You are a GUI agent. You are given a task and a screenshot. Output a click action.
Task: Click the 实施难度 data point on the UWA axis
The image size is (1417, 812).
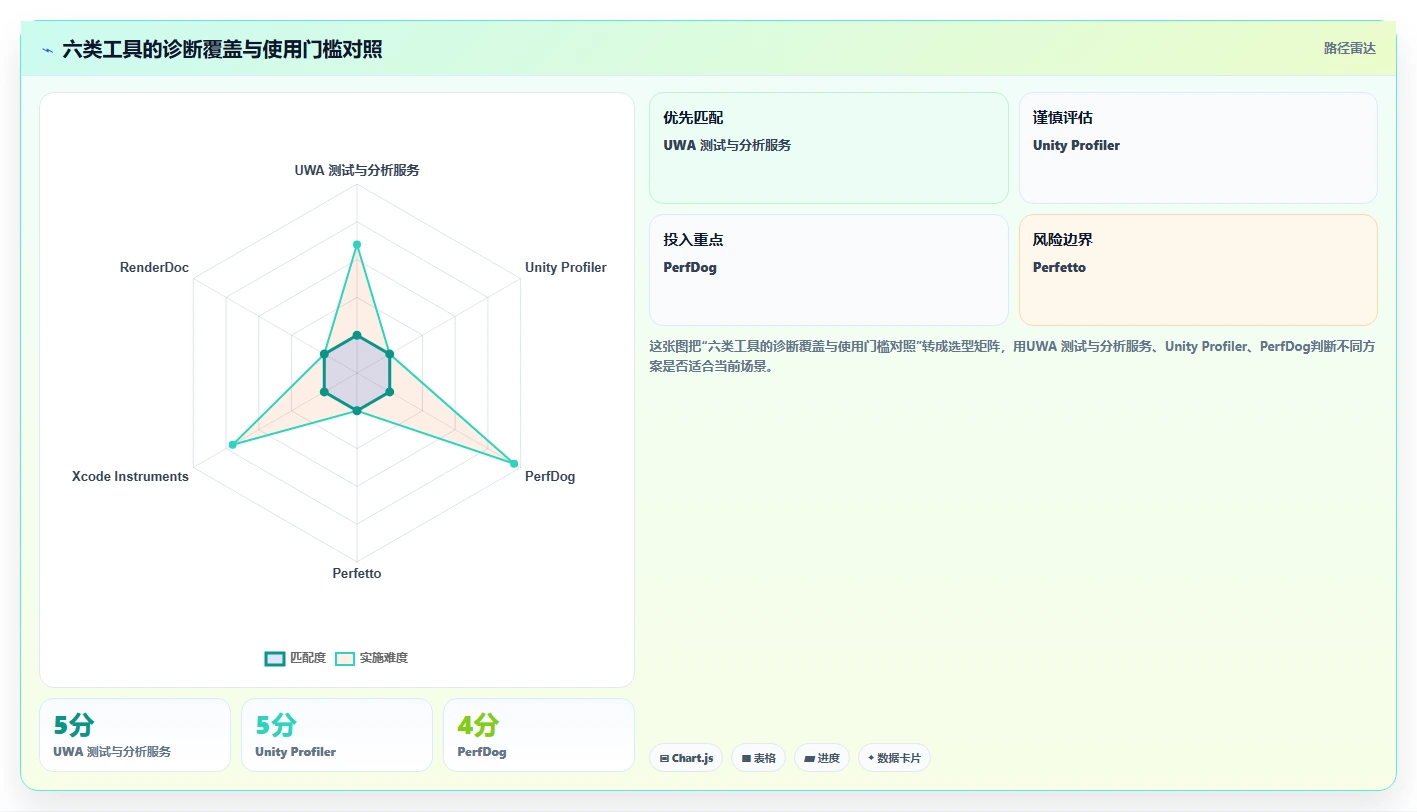tap(357, 244)
